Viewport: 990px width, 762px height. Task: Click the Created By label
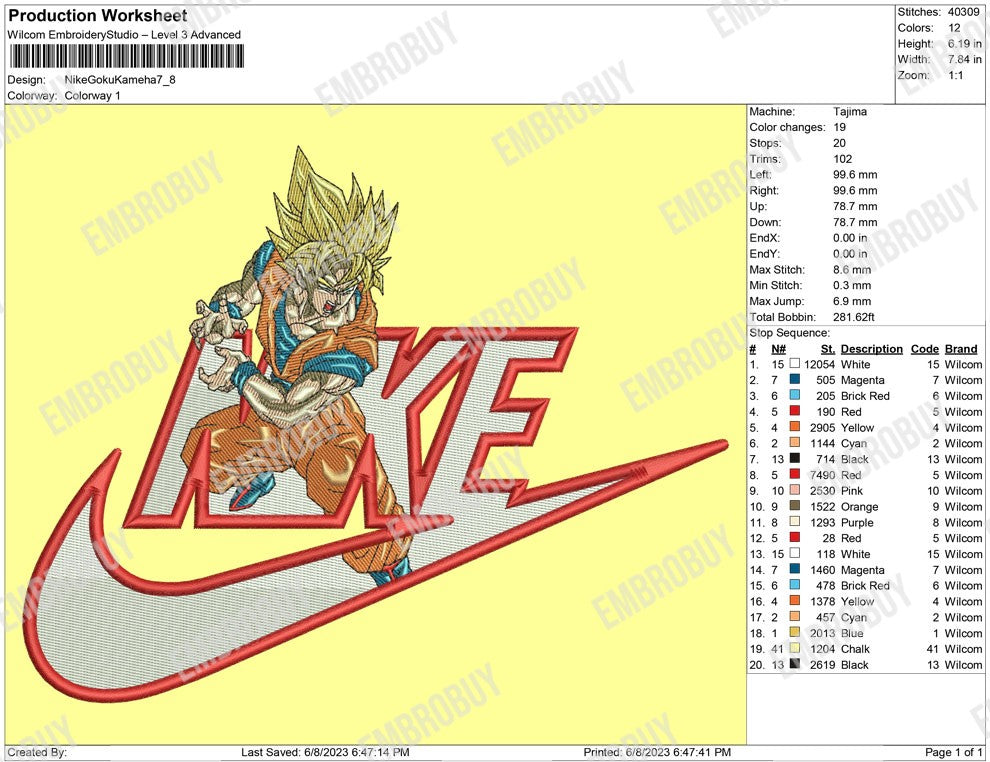pyautogui.click(x=37, y=752)
